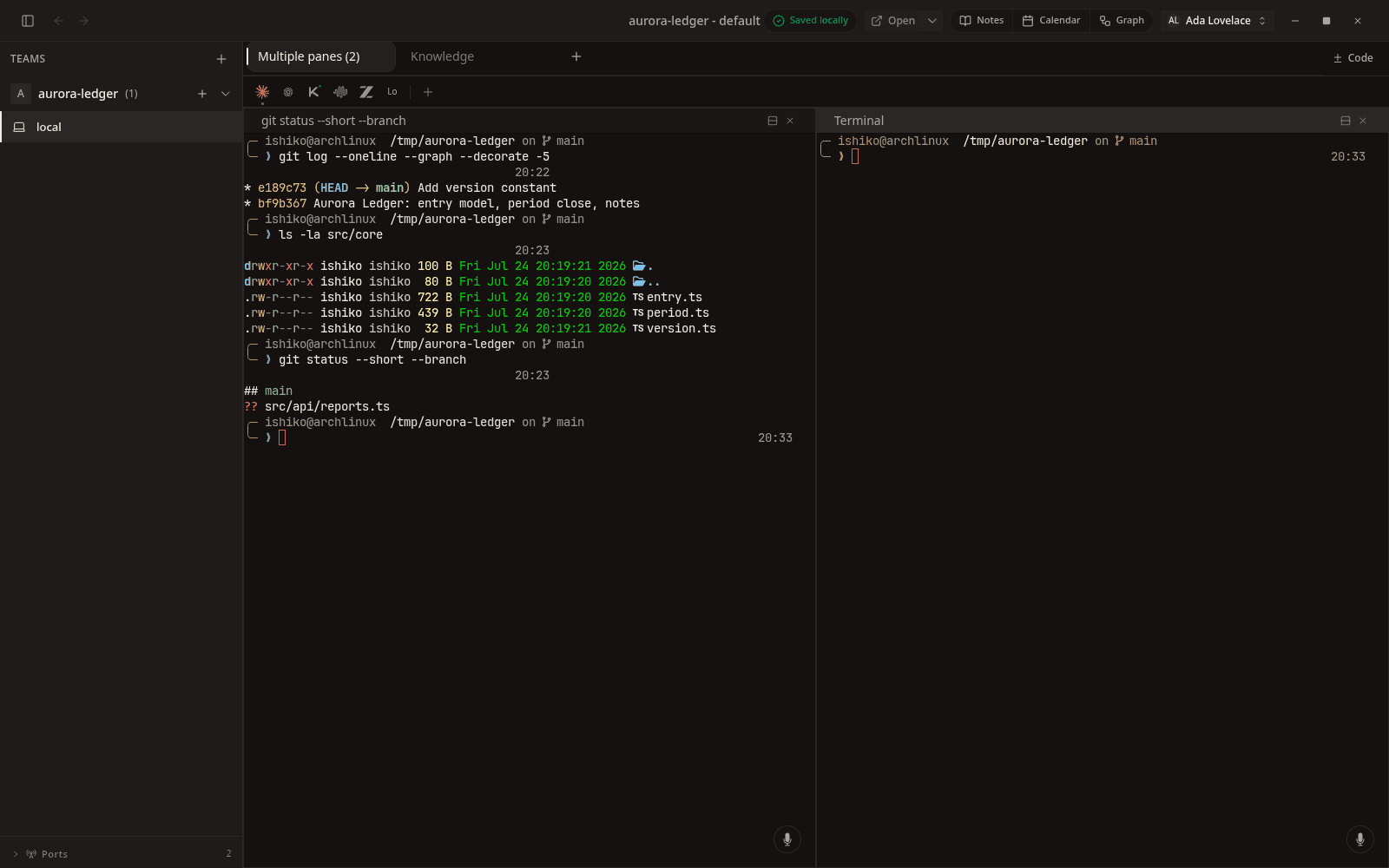The height and width of the screenshot is (868, 1389).
Task: Launch the K agent icon
Action: (314, 91)
